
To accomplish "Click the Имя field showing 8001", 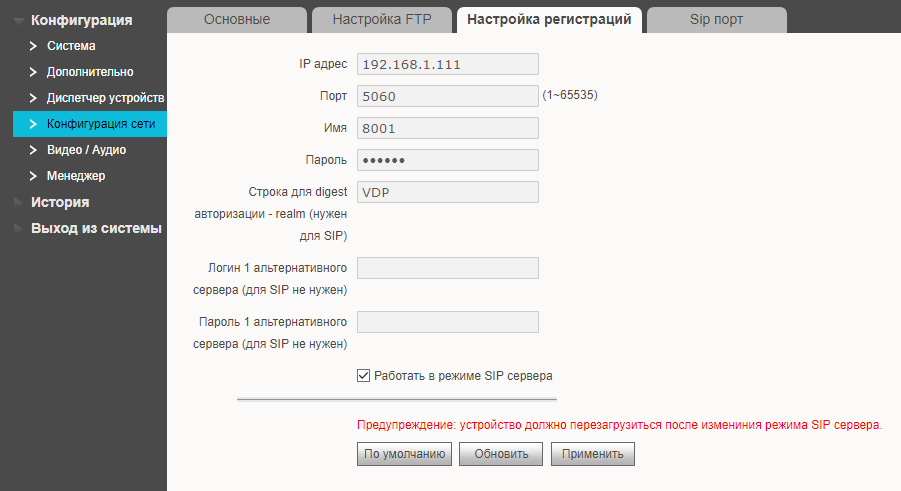I will click(x=448, y=128).
